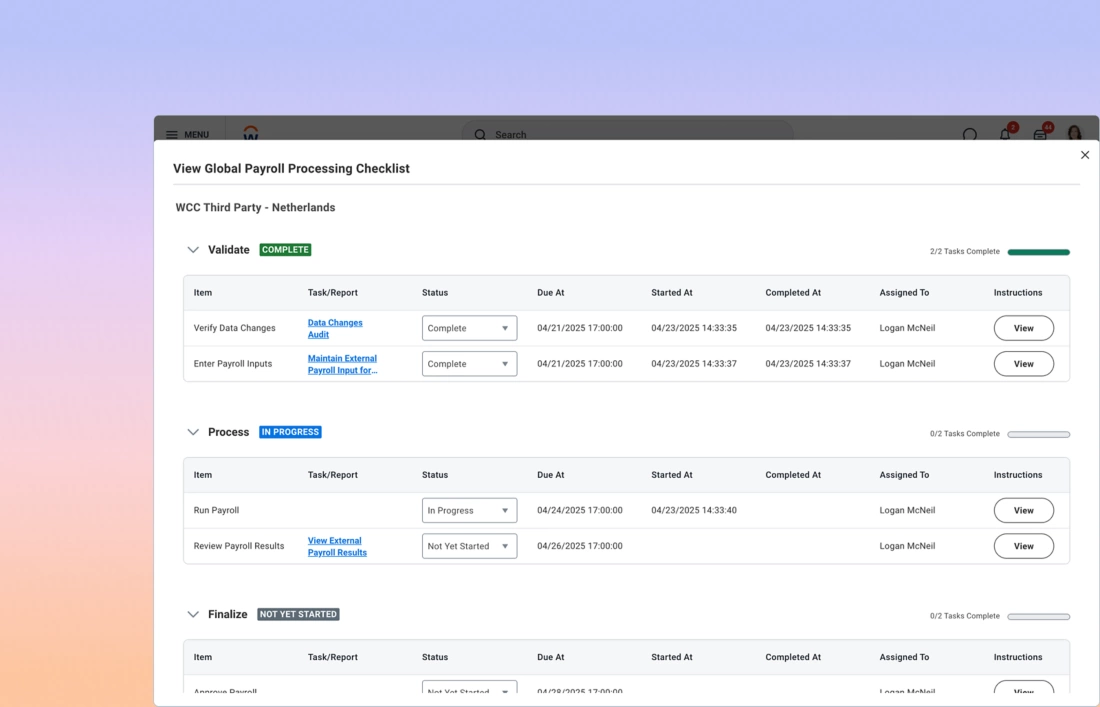
Task: Open the inbox icon with badge
Action: 1040,134
